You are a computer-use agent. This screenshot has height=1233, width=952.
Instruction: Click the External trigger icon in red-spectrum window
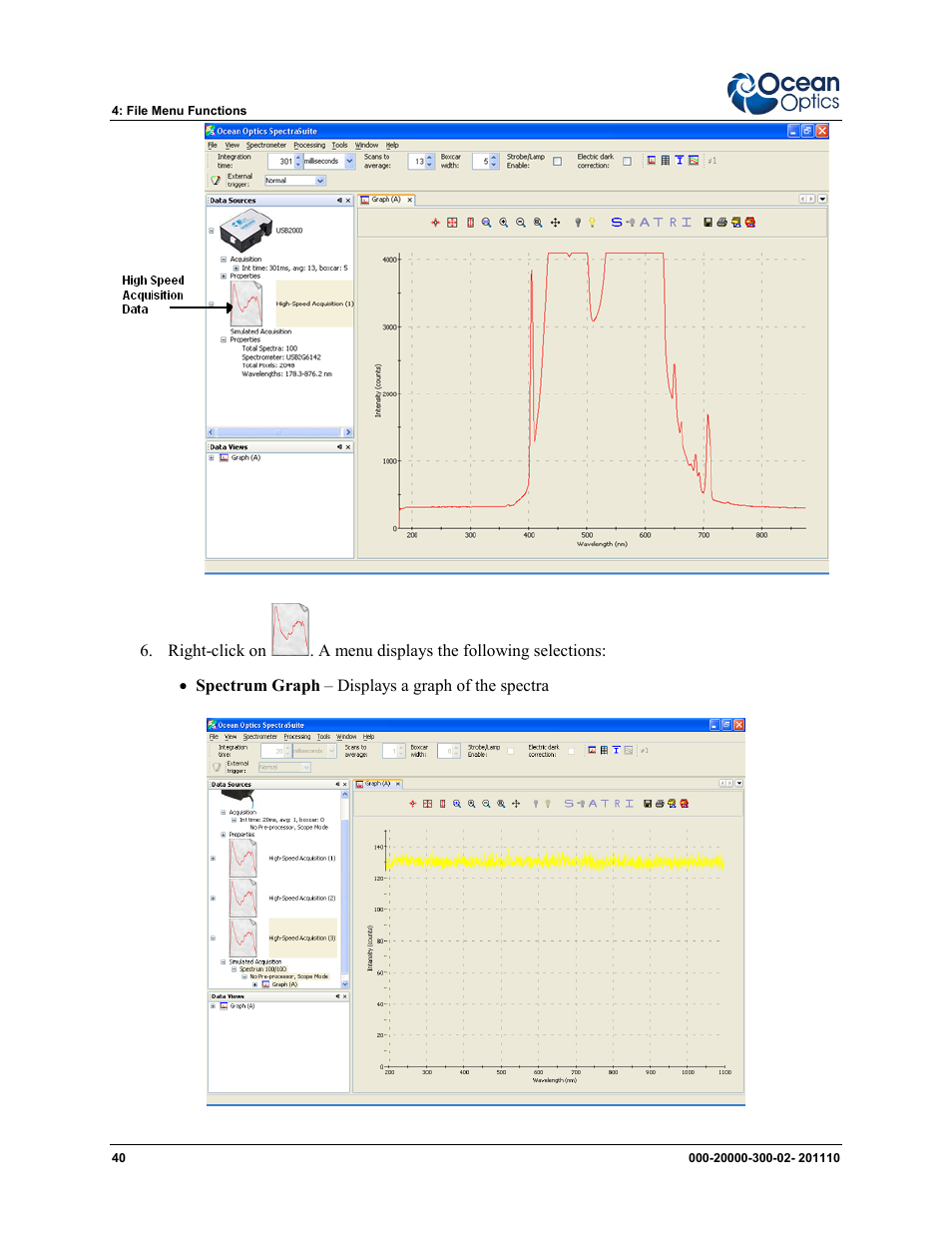pos(216,181)
